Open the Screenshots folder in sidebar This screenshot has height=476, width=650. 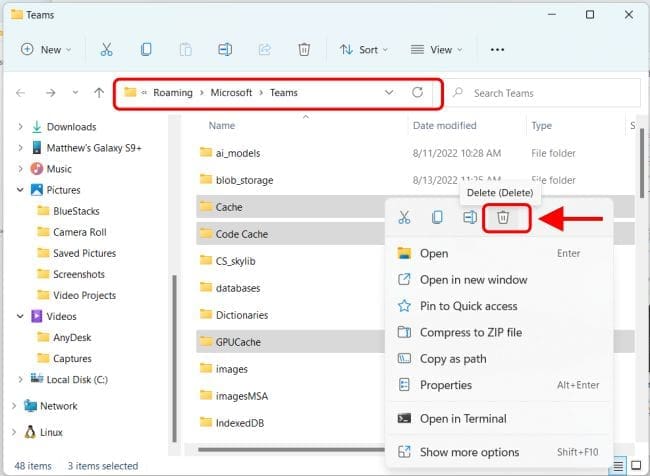(x=80, y=274)
